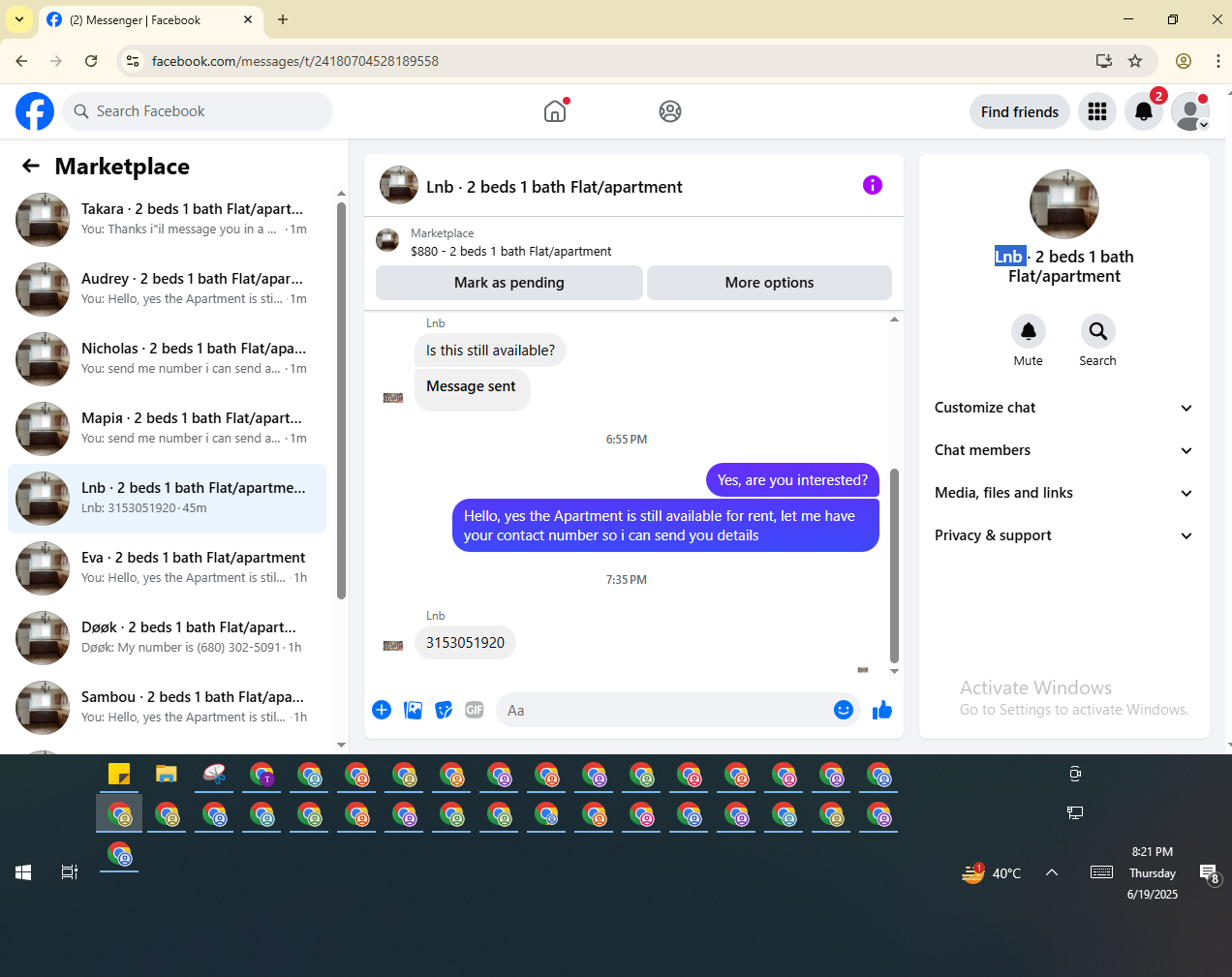Open Eva conversation

click(167, 568)
